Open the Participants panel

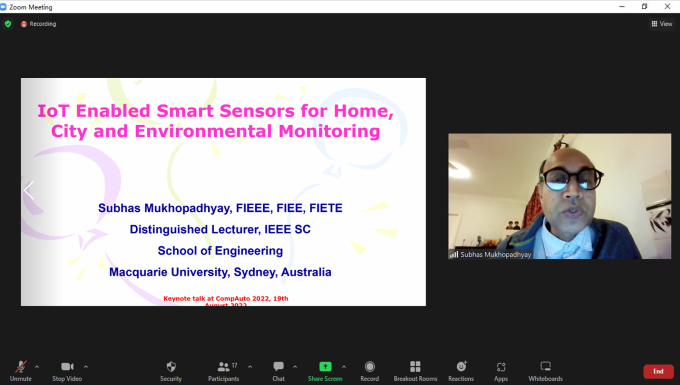223,371
